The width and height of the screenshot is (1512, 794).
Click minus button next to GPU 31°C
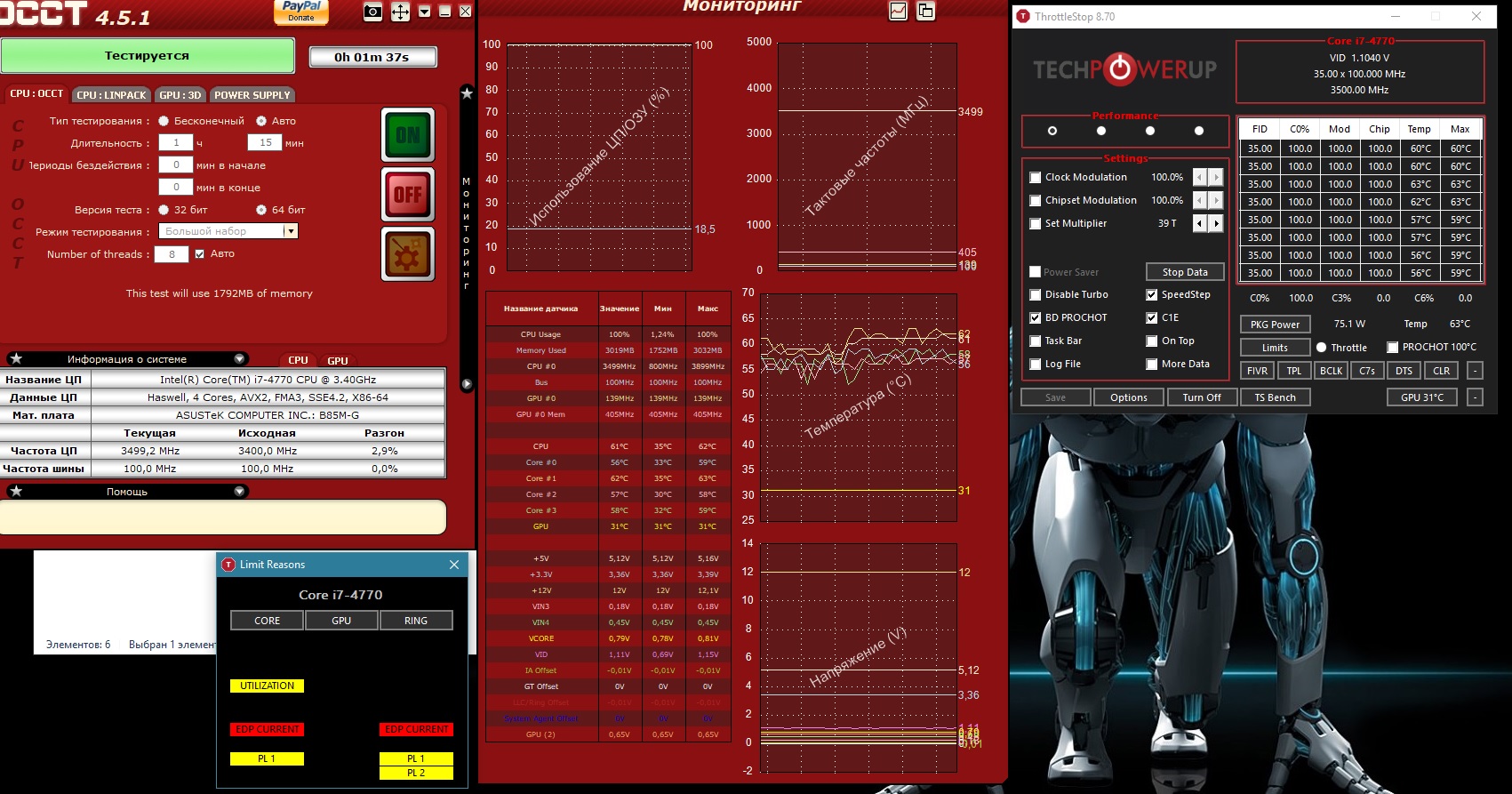(1475, 397)
